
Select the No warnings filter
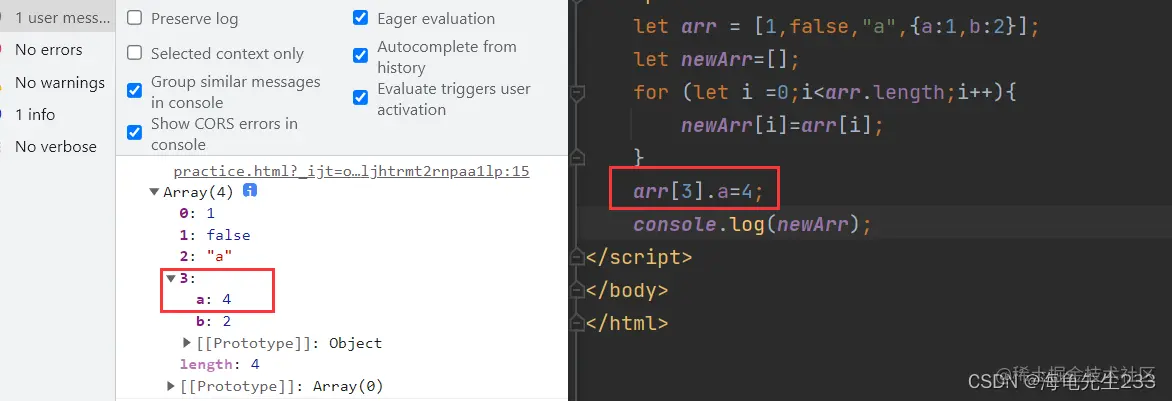click(60, 82)
